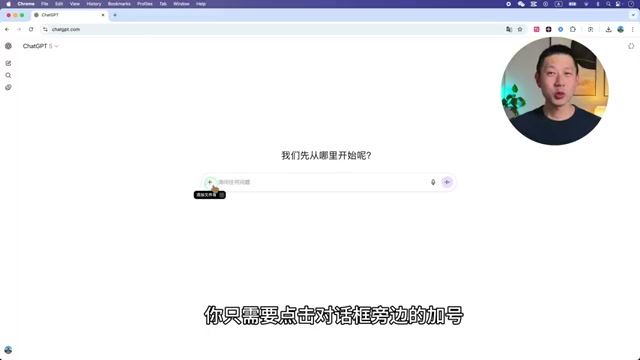Click the Bluetooth icon in menu bar
This screenshot has height=360, width=640.
click(598, 4)
